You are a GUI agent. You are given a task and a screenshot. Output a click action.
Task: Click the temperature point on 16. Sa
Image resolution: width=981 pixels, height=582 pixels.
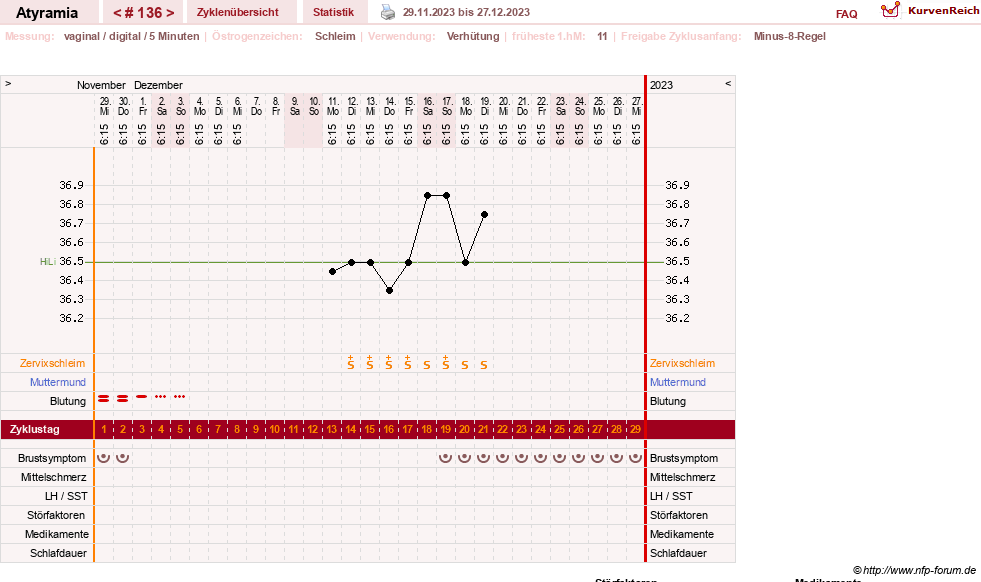(427, 195)
